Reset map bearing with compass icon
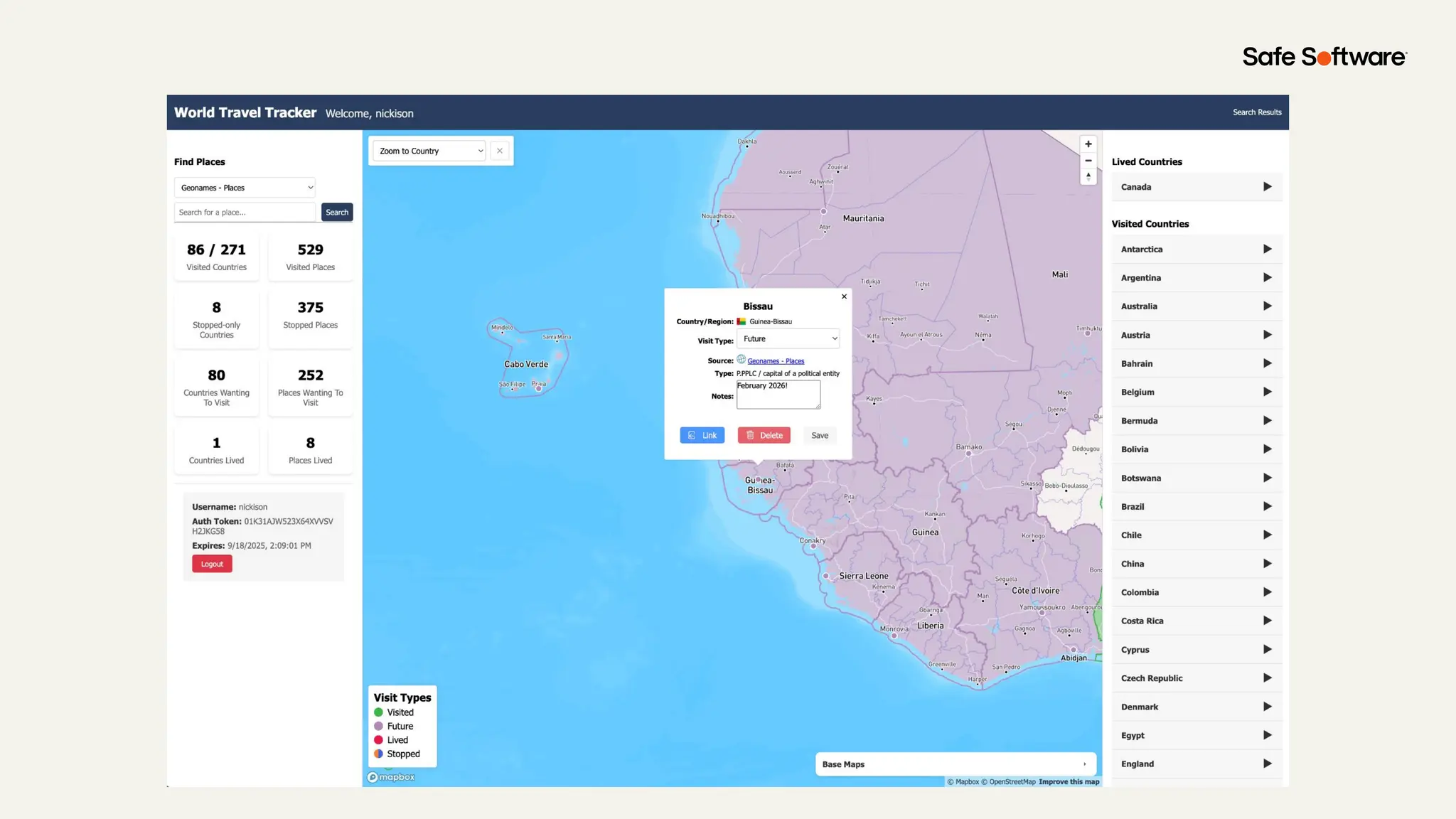The width and height of the screenshot is (1456, 819). 1088,176
